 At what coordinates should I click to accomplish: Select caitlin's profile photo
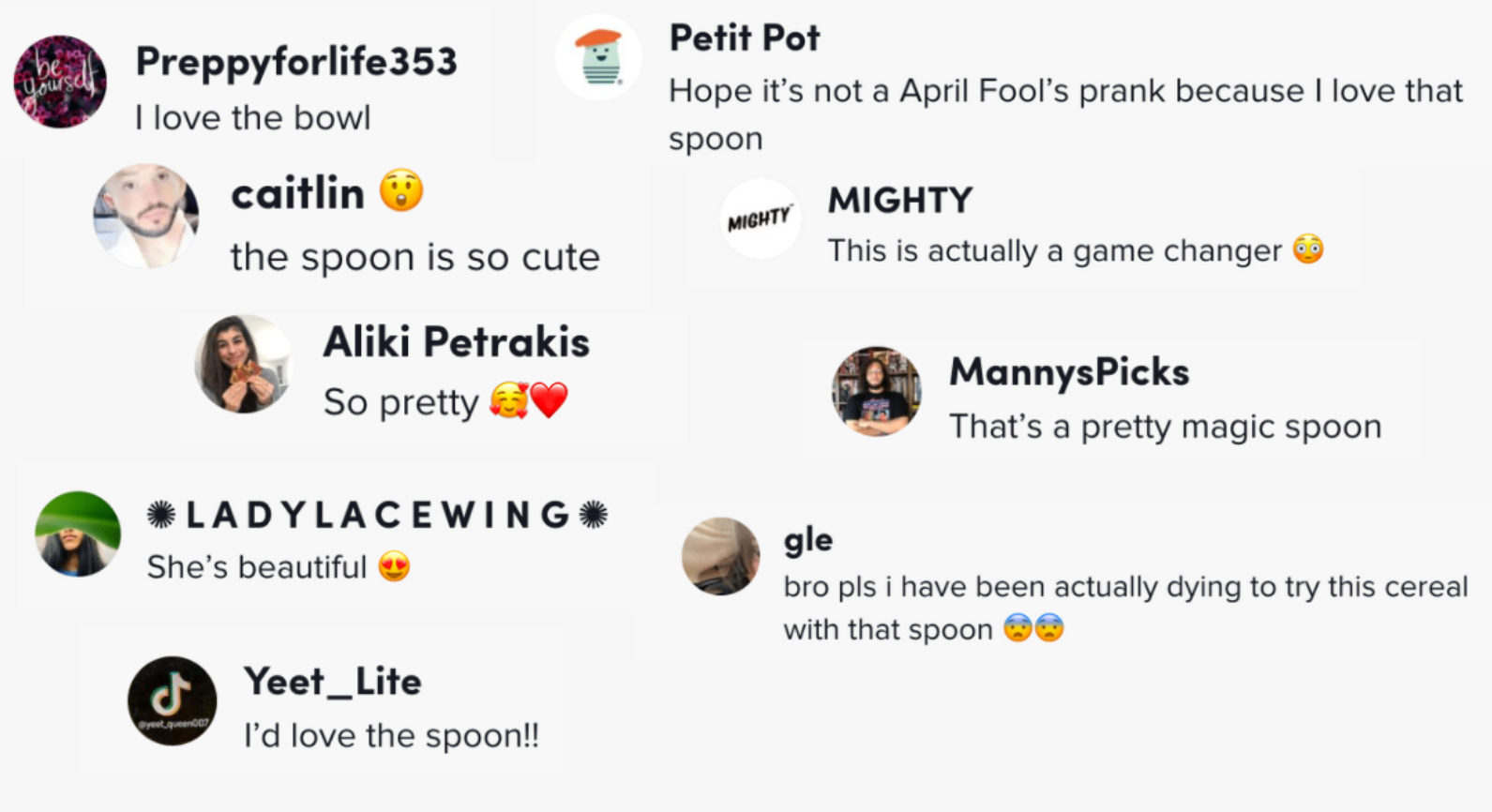(x=145, y=217)
